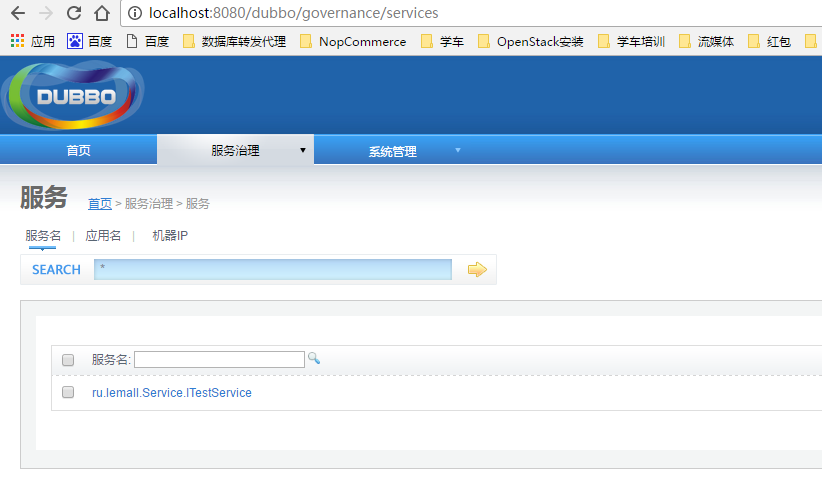Follow the 首页 breadcrumb link
822x484 pixels.
click(100, 203)
